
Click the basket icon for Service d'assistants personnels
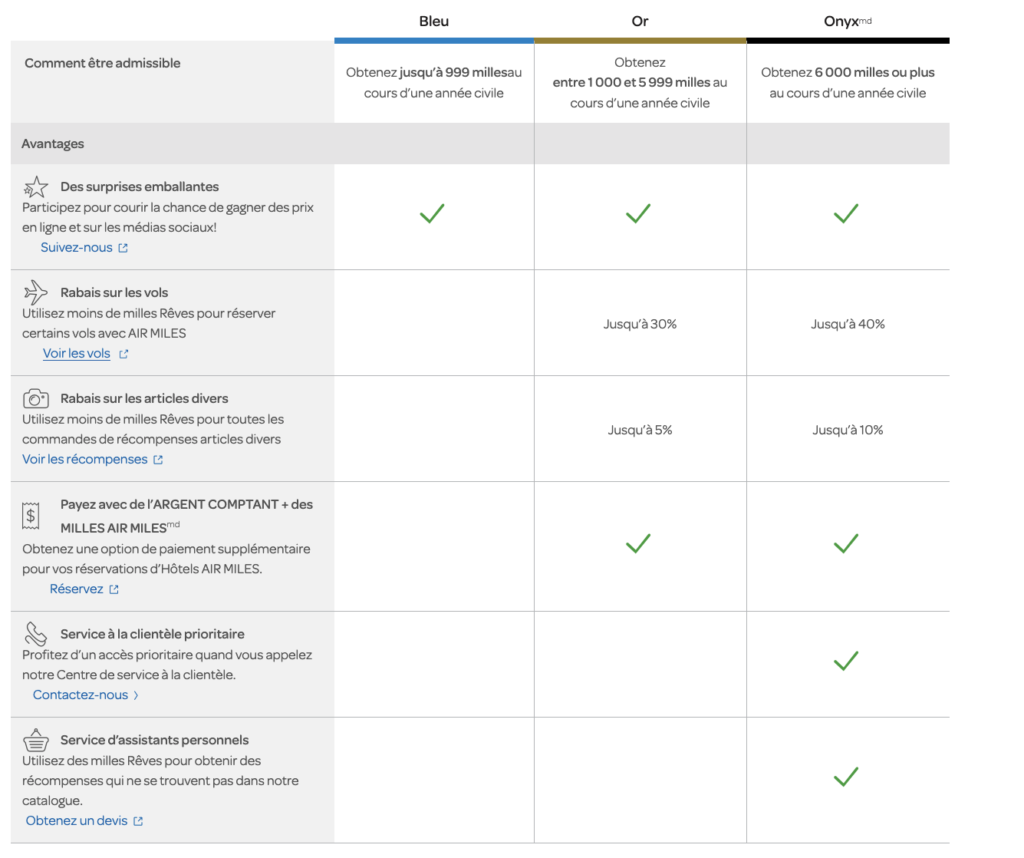pyautogui.click(x=36, y=740)
